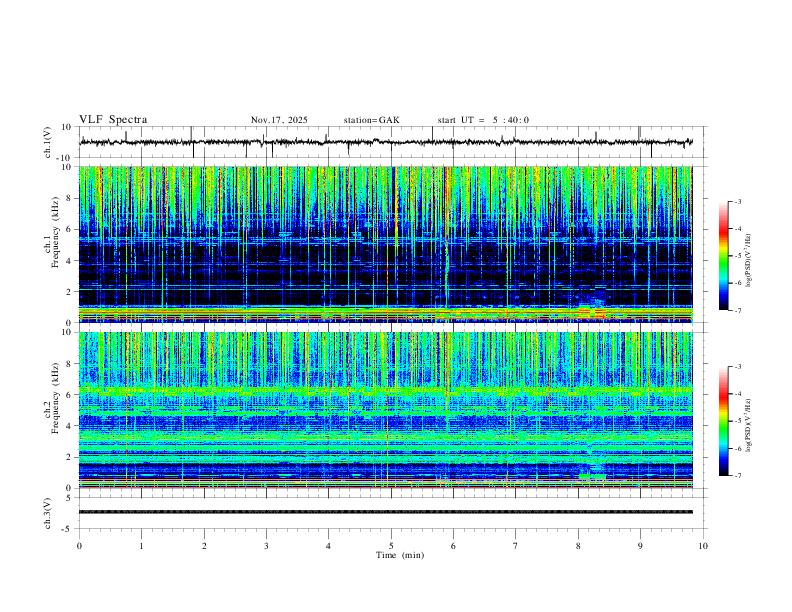Click the ch.2 spectrogram panel
The height and width of the screenshot is (612, 792).
[x=386, y=410]
